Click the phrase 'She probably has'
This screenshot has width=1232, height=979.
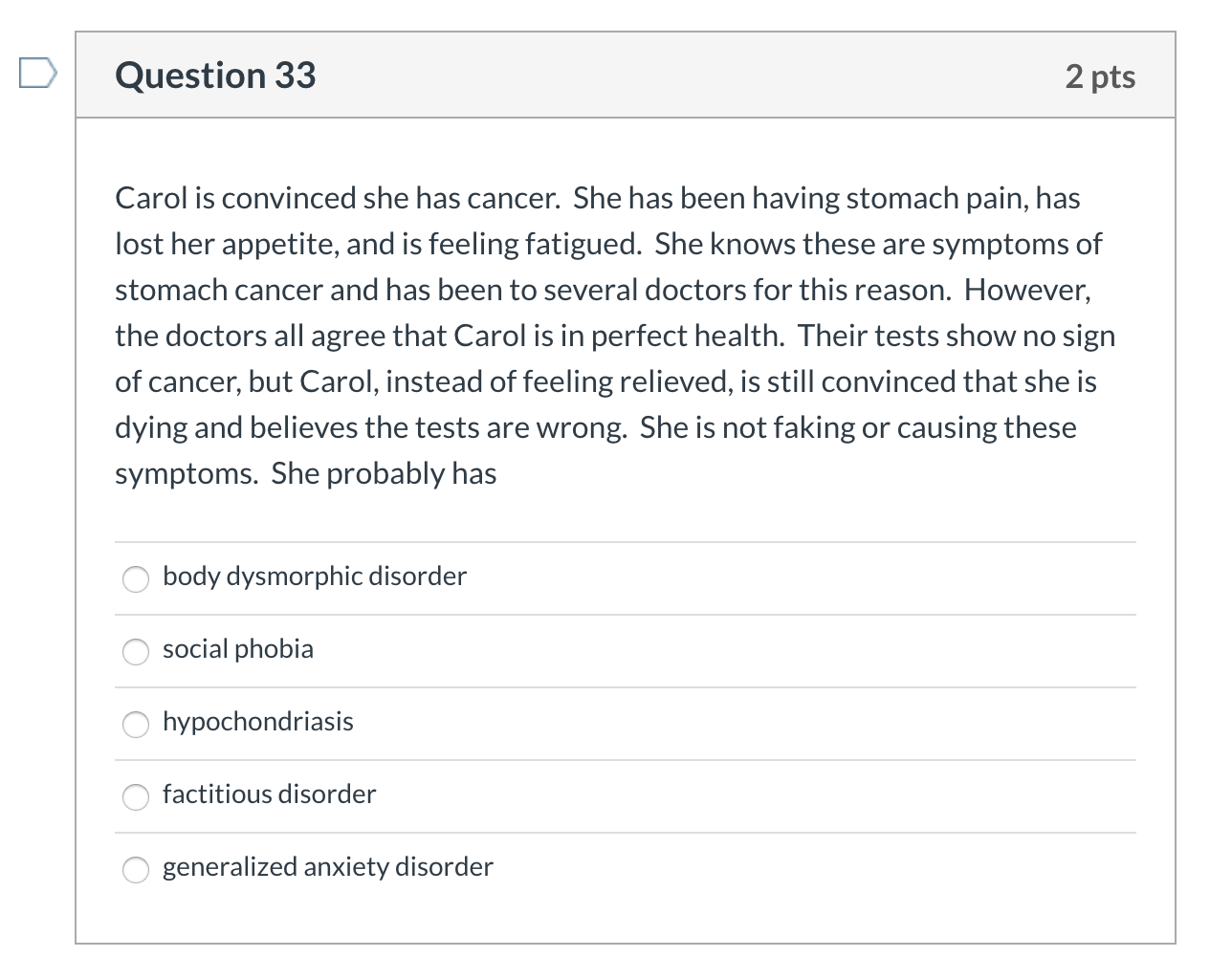click(x=384, y=473)
